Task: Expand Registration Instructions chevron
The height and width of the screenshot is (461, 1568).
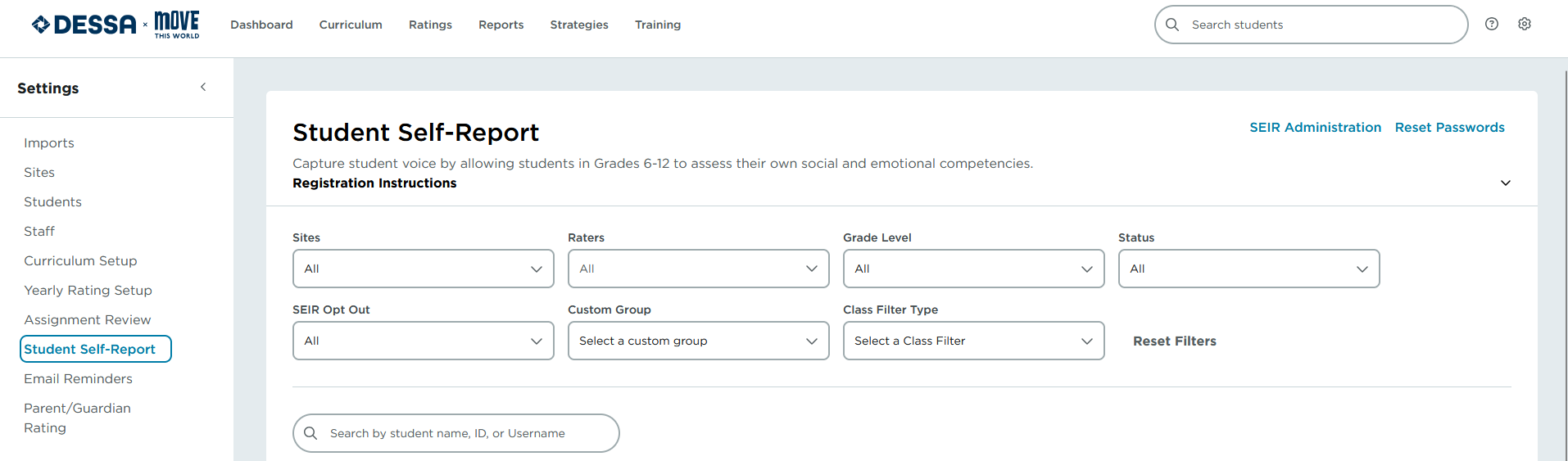Action: [1506, 183]
